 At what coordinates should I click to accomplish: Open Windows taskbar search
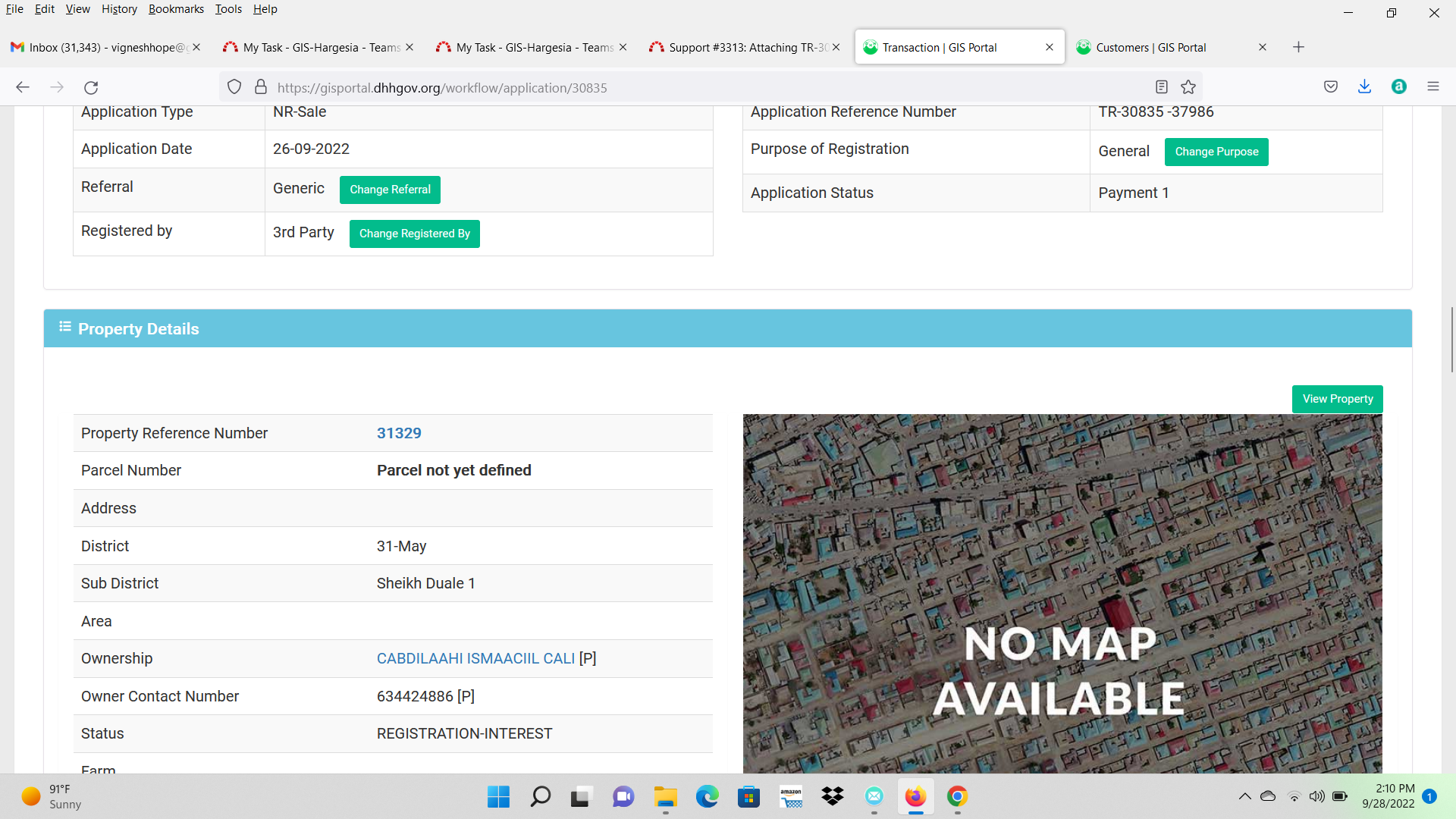pos(541,796)
